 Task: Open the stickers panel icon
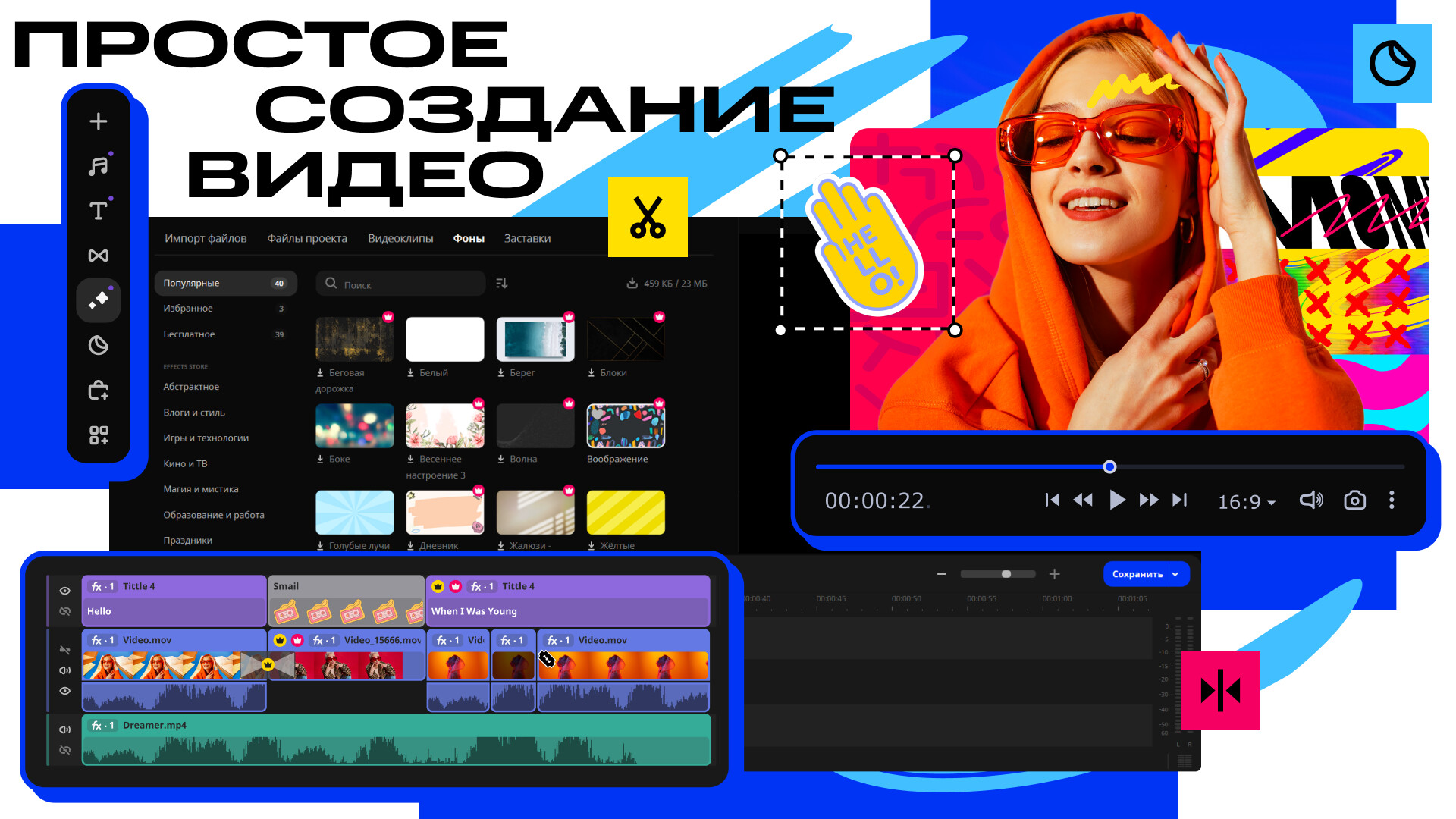click(x=99, y=346)
